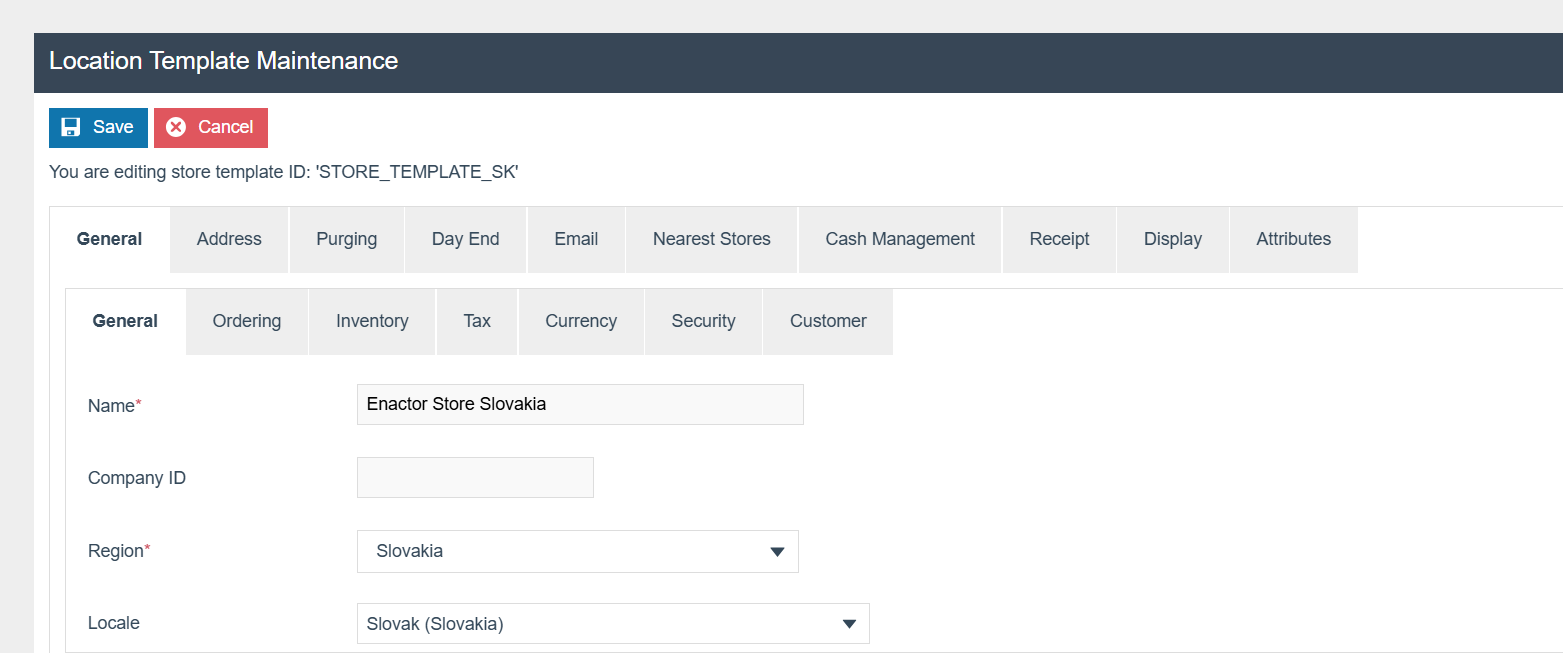Click the Cancel X circle icon
Image resolution: width=1563 pixels, height=653 pixels.
[177, 127]
